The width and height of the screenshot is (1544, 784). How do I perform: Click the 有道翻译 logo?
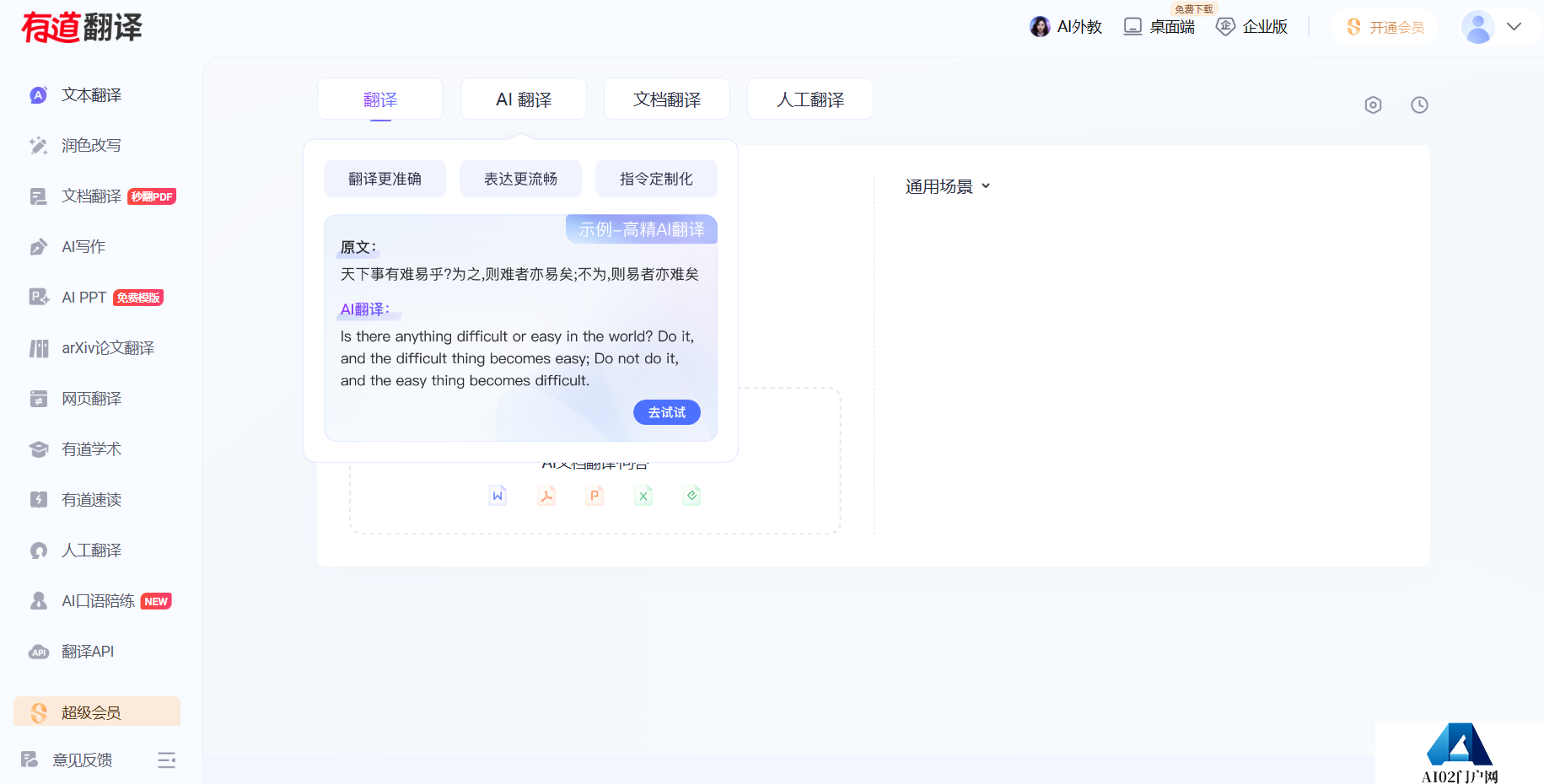point(82,27)
